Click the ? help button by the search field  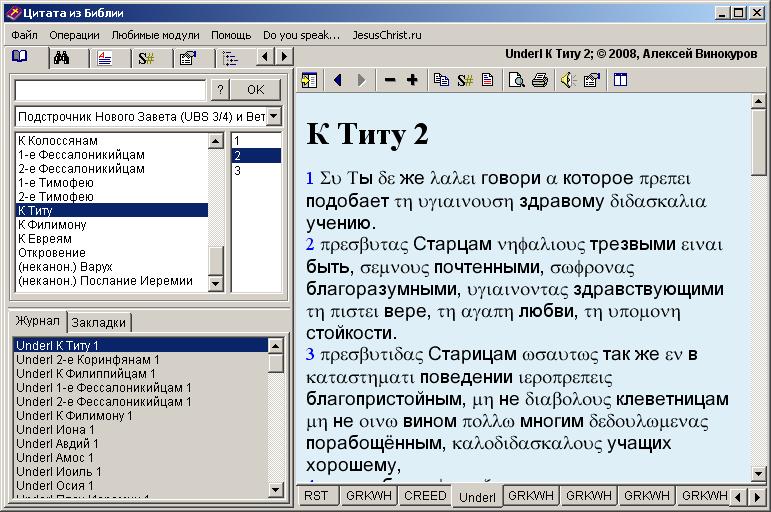click(221, 90)
